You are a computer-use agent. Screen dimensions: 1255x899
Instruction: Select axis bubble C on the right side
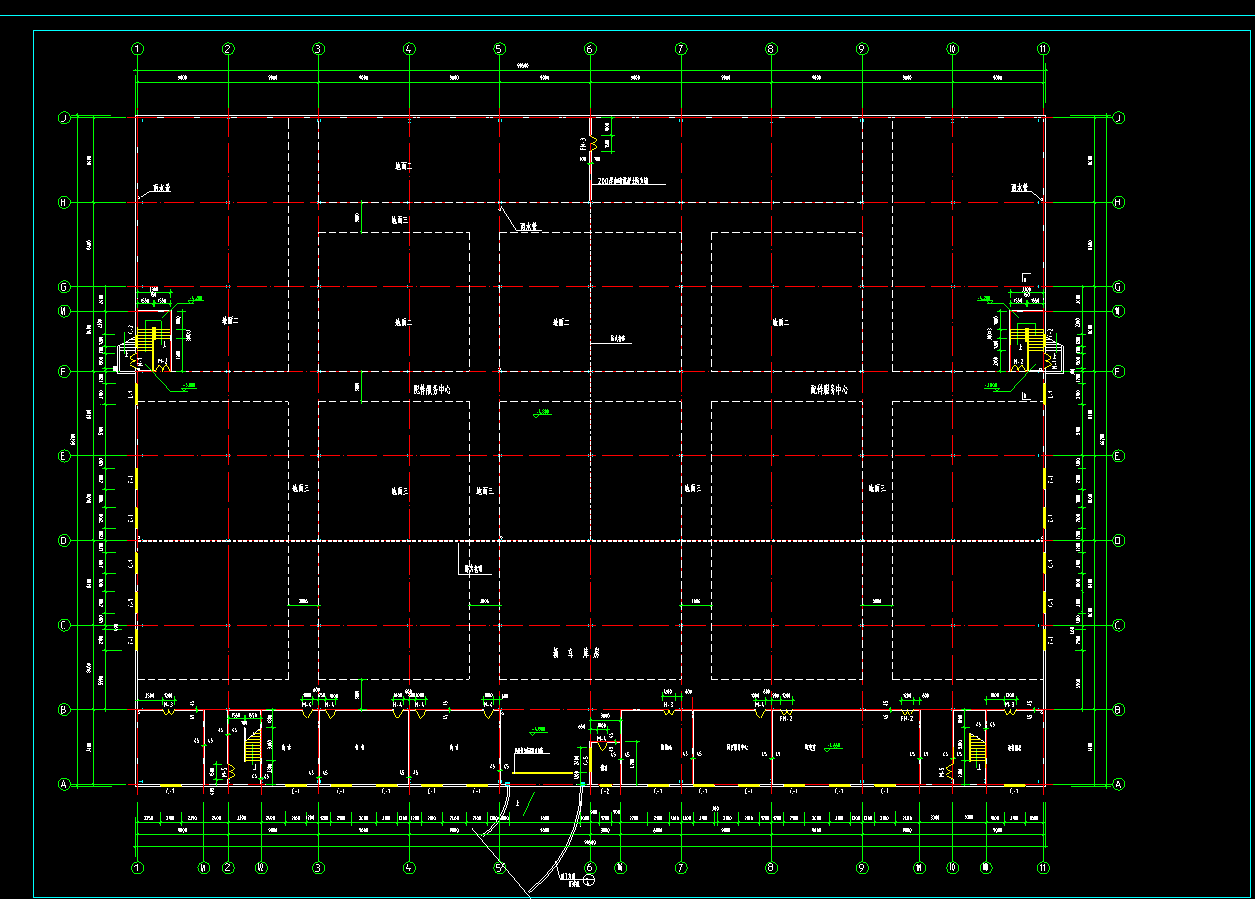pos(1118,626)
